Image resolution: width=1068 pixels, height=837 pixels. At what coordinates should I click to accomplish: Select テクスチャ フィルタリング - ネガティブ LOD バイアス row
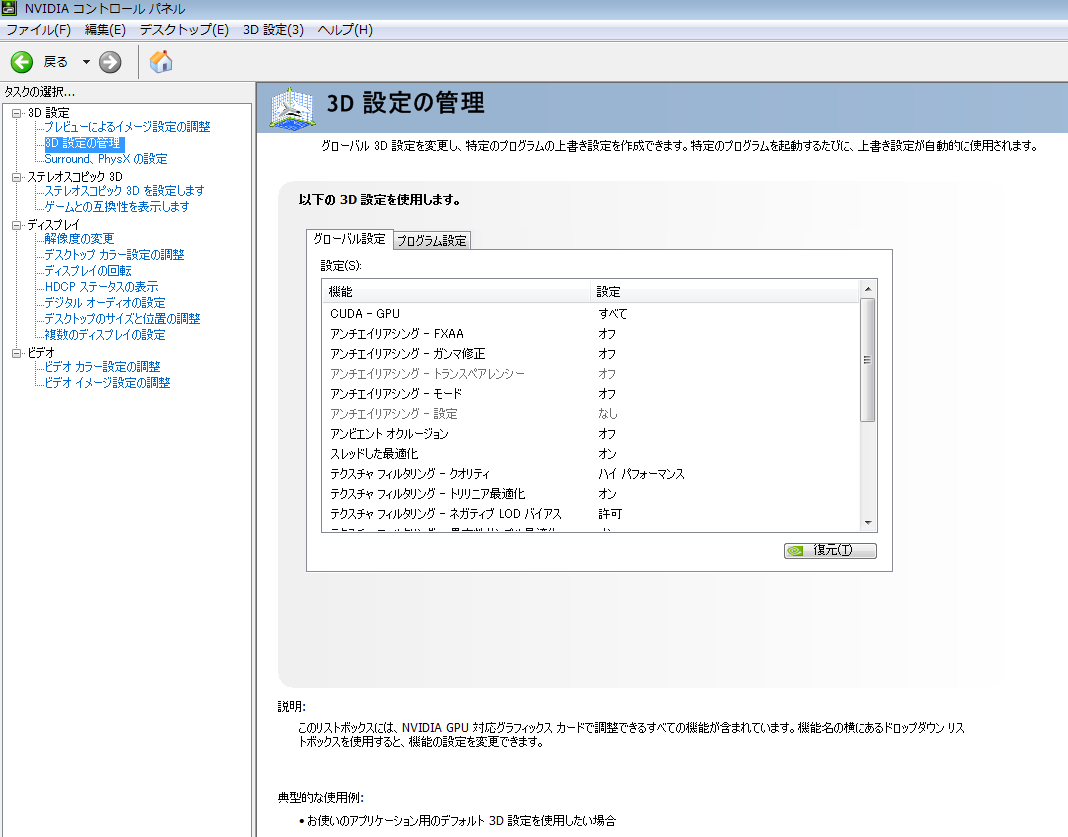[591, 514]
